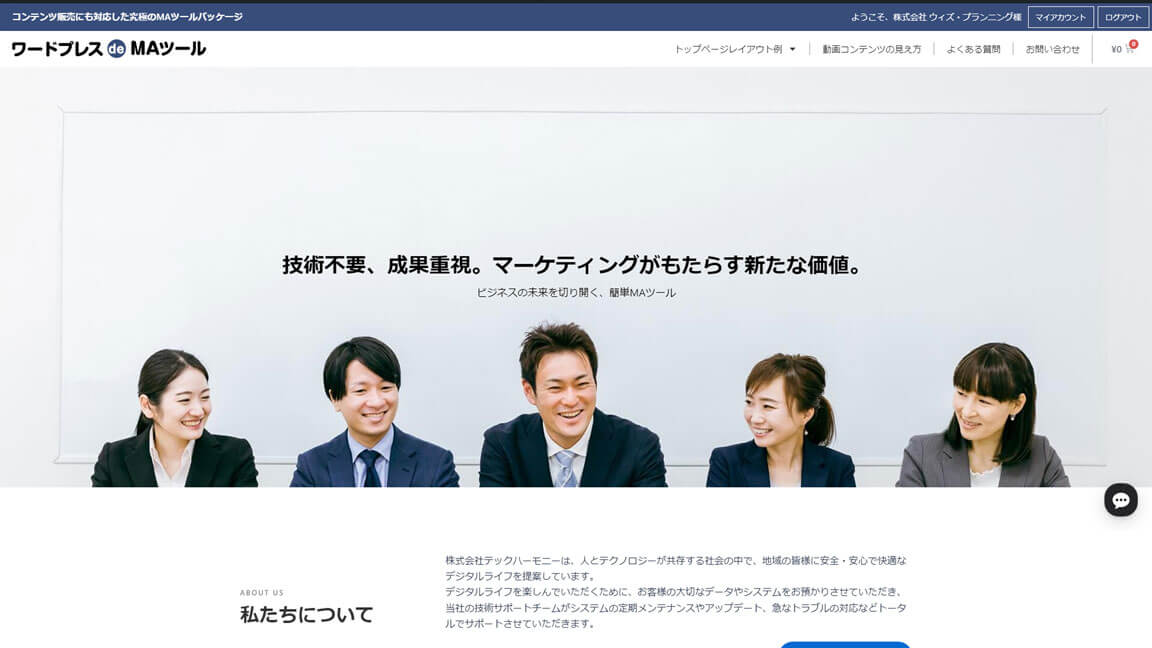This screenshot has width=1152, height=648.
Task: Click the circular "de" logo emblem
Action: pyautogui.click(x=116, y=48)
